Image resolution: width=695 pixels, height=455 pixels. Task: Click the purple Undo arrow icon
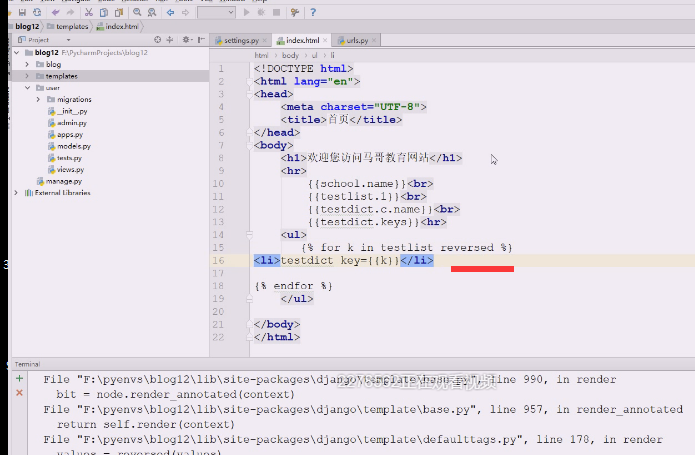point(55,12)
